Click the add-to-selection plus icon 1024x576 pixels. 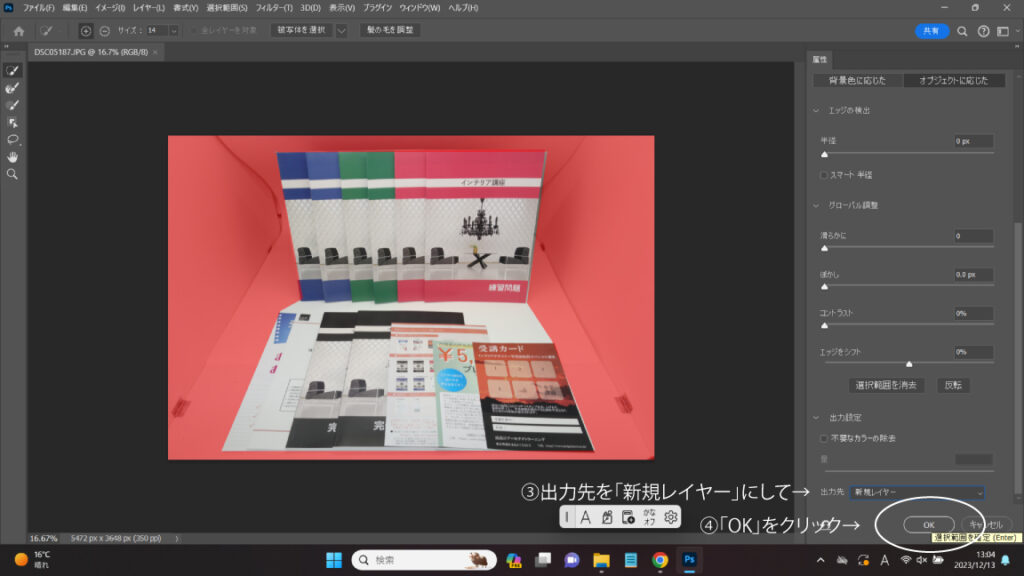pyautogui.click(x=86, y=31)
